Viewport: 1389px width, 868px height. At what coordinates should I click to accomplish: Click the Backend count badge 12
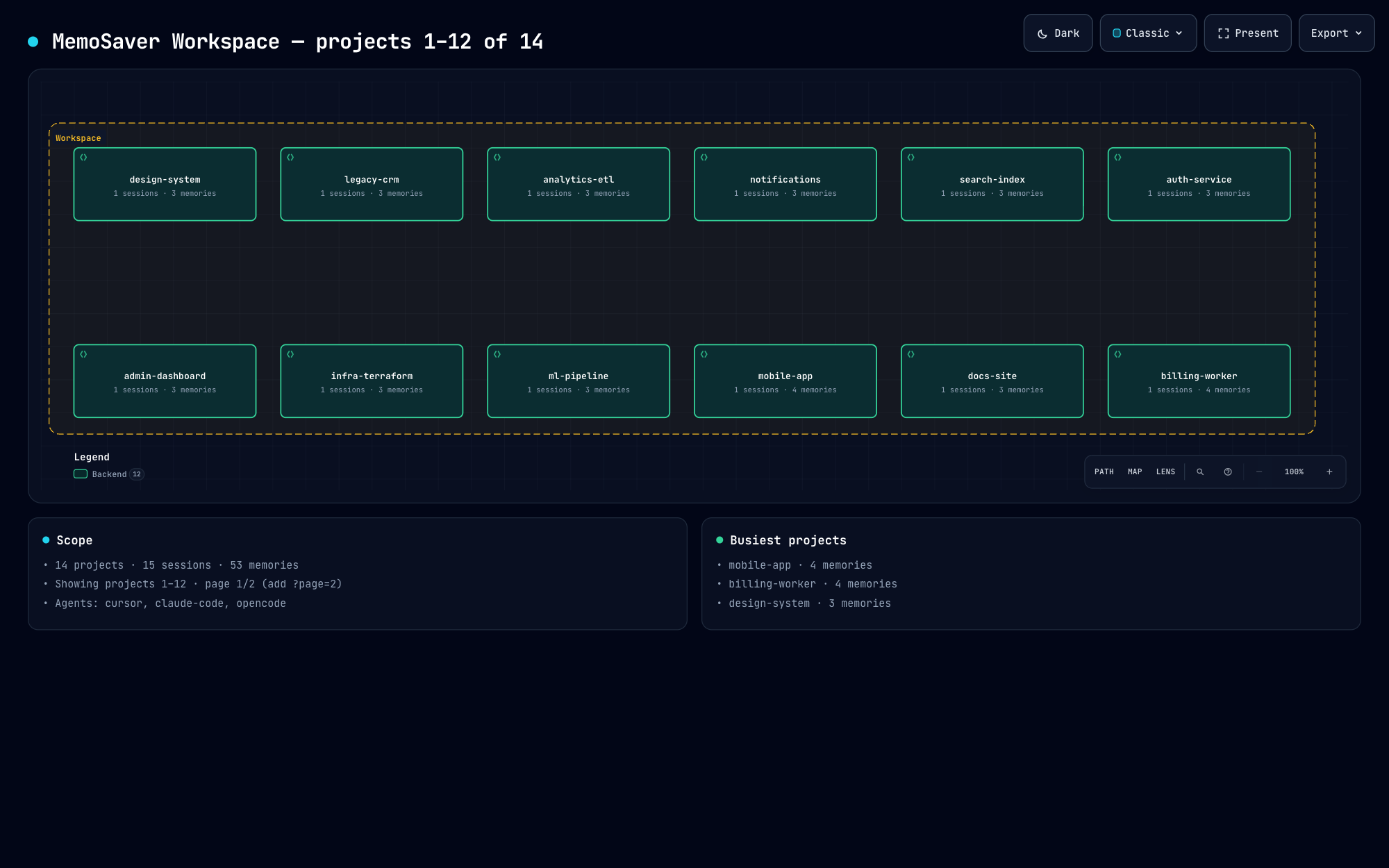[137, 474]
